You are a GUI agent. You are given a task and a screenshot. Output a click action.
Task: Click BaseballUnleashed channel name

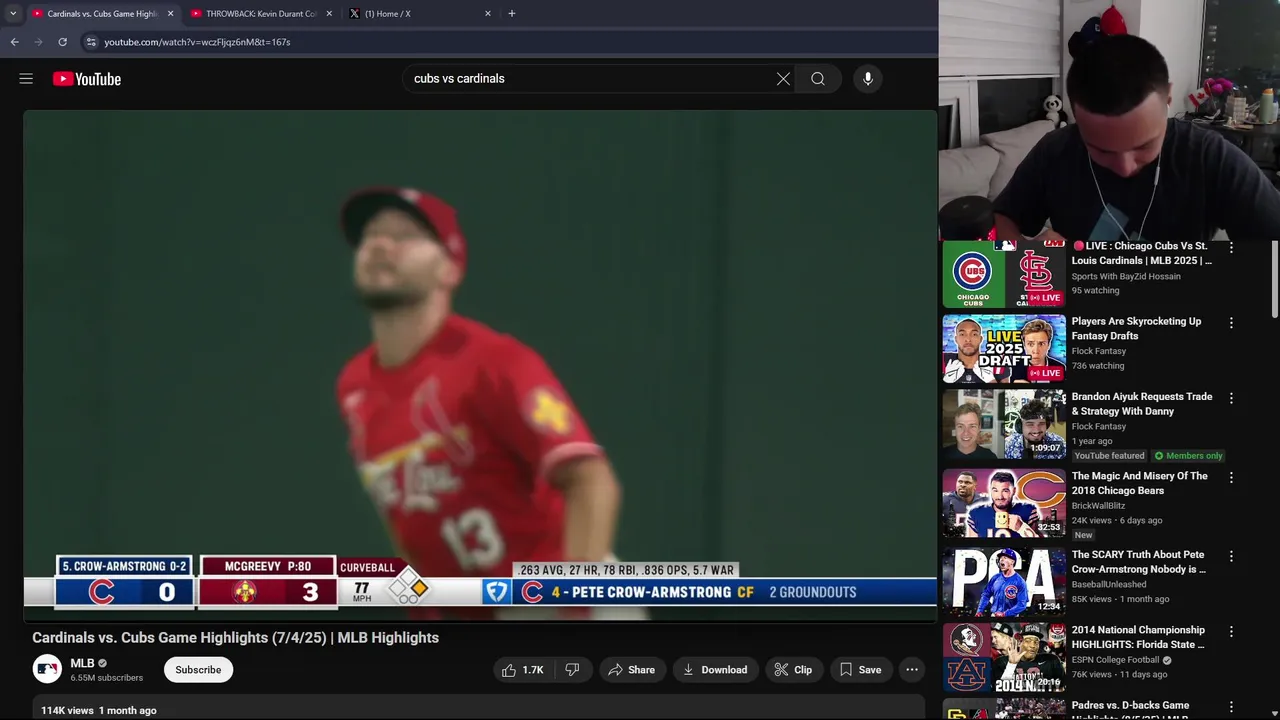[x=1109, y=584]
